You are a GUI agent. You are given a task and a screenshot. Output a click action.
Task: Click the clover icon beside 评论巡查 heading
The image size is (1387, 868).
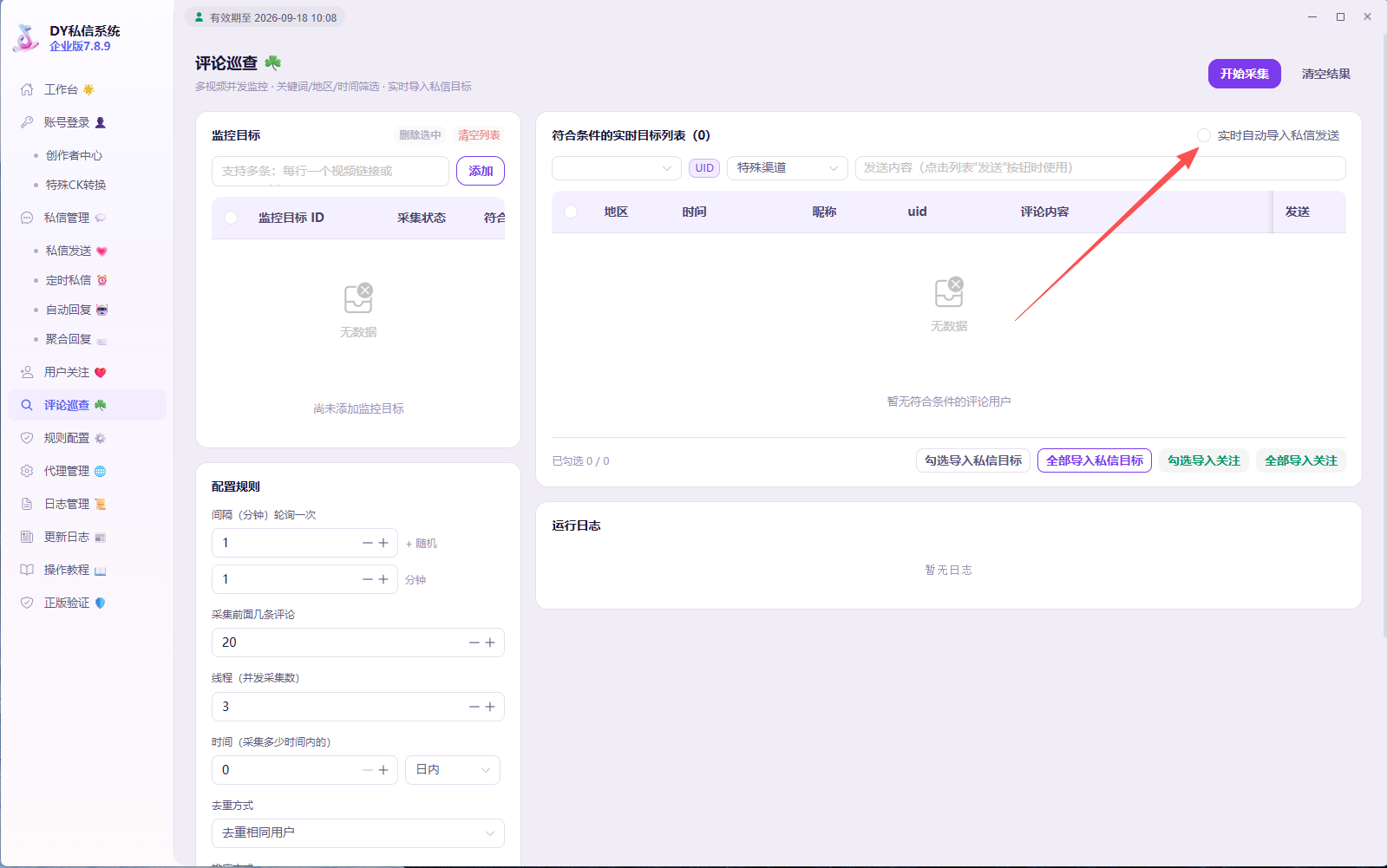272,62
